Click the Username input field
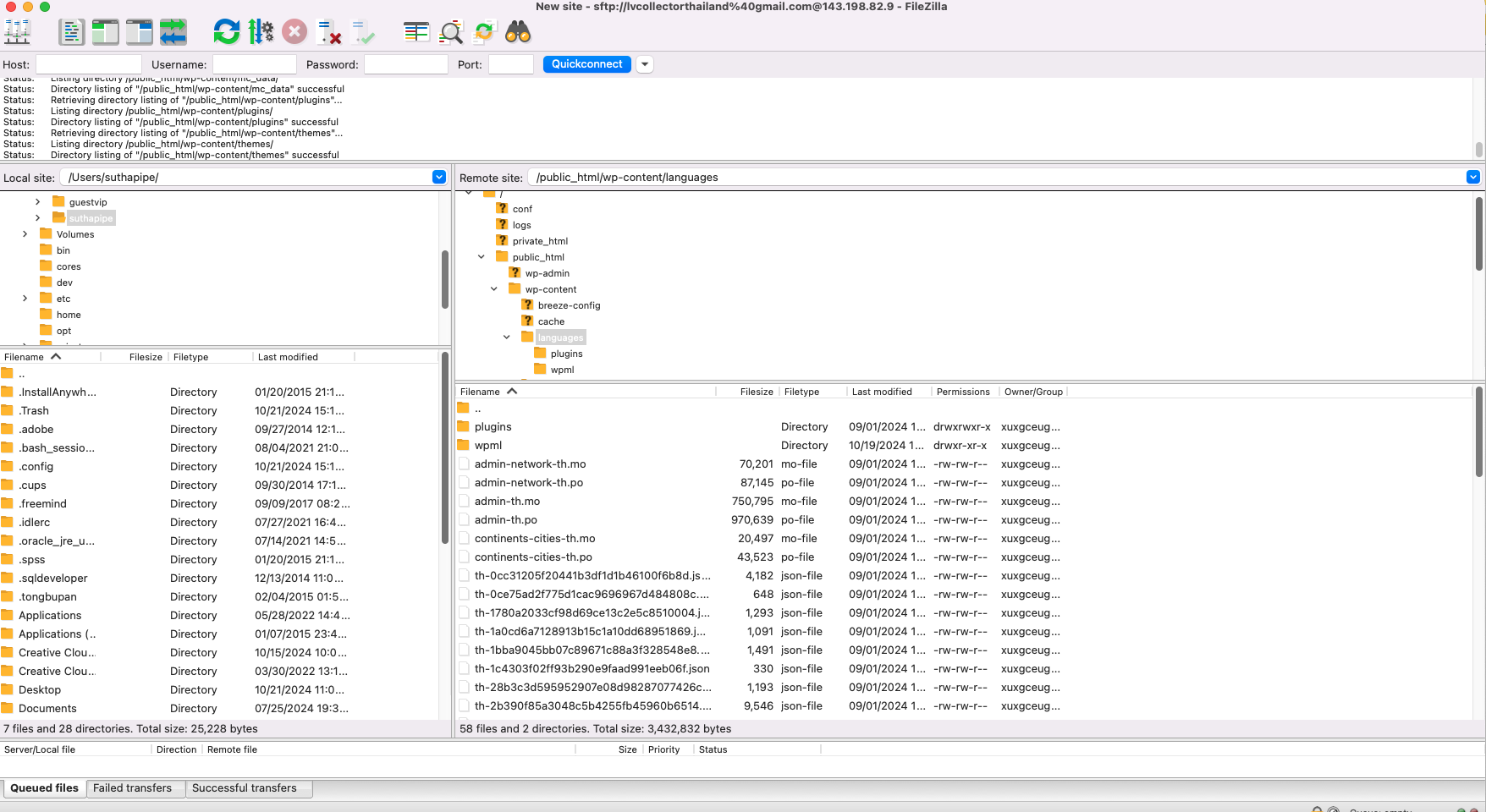Viewport: 1486px width, 812px height. tap(255, 64)
